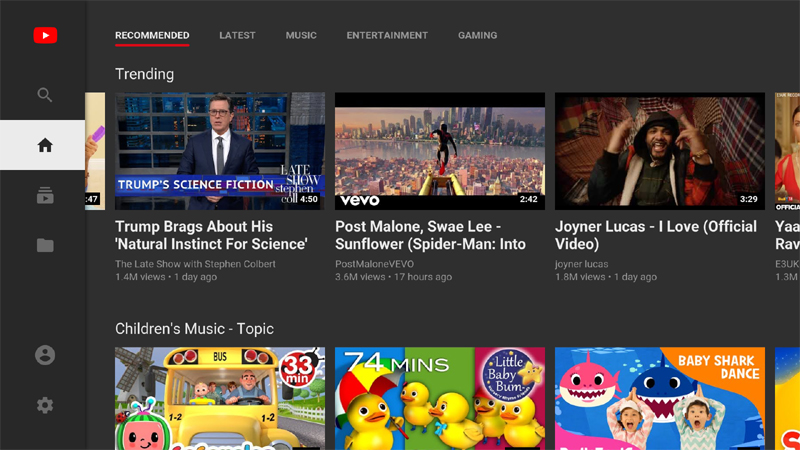Open the Cocomelon bus 33 min thumbnail
Screen dimensions: 800x450
pos(220,398)
